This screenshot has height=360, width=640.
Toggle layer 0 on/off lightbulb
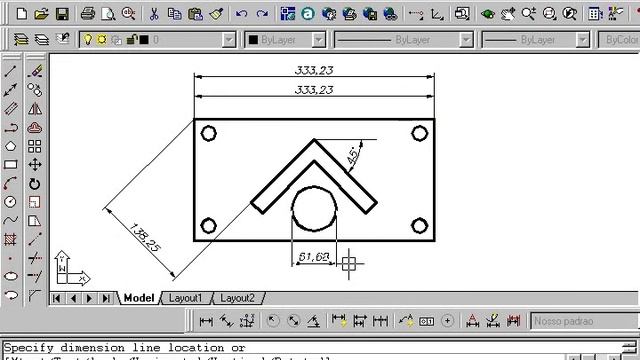coord(87,40)
